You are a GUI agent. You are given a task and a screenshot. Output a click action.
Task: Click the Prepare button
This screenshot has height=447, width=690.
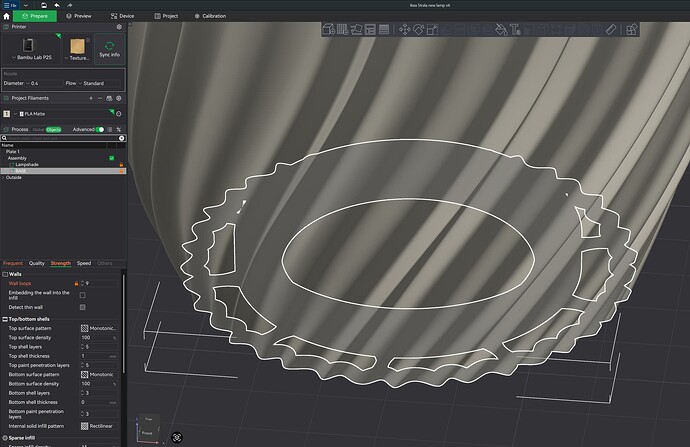pyautogui.click(x=35, y=16)
